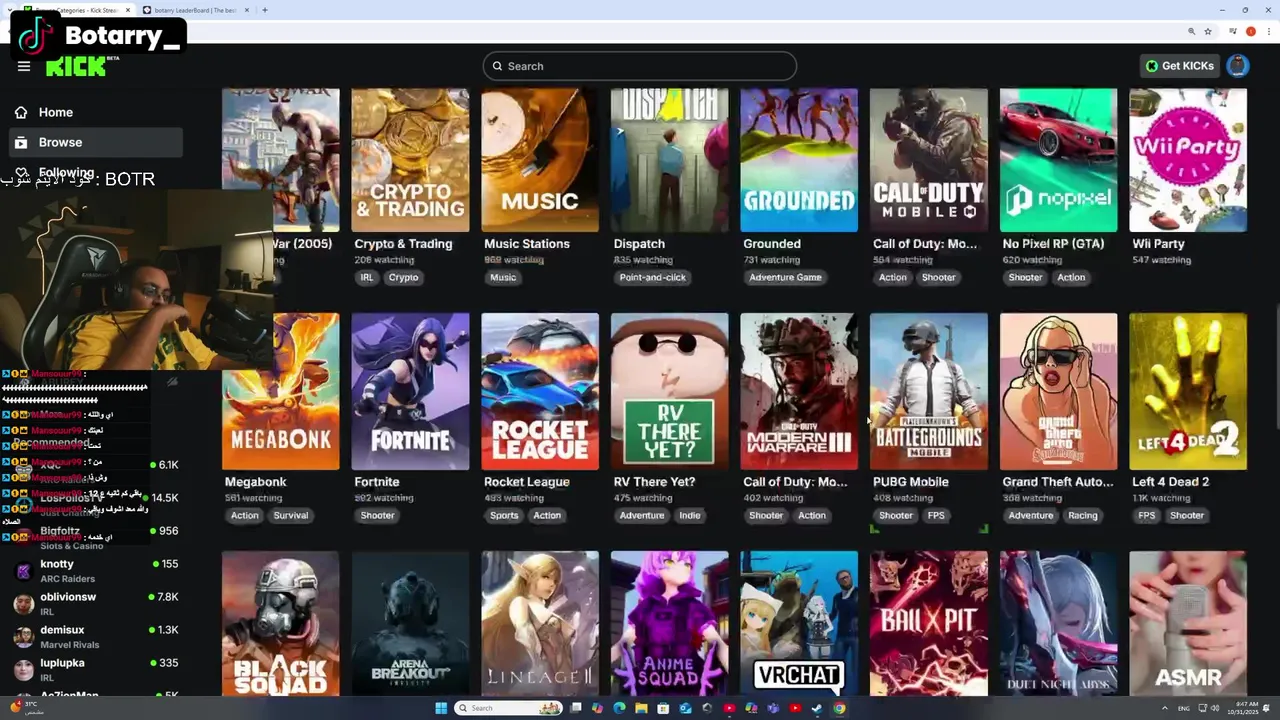Click the Racing tag under Grand Theft Auto
Viewport: 1280px width, 720px height.
[x=1083, y=516]
